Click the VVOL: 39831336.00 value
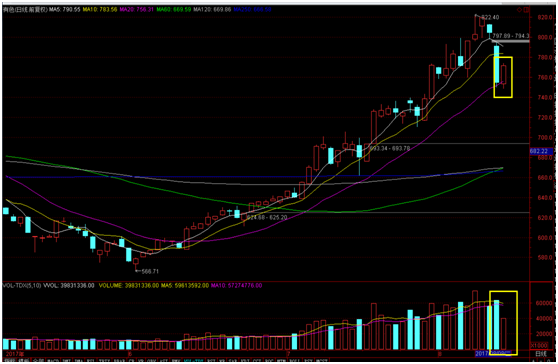Screen dimensions: 558x364 point(69,286)
